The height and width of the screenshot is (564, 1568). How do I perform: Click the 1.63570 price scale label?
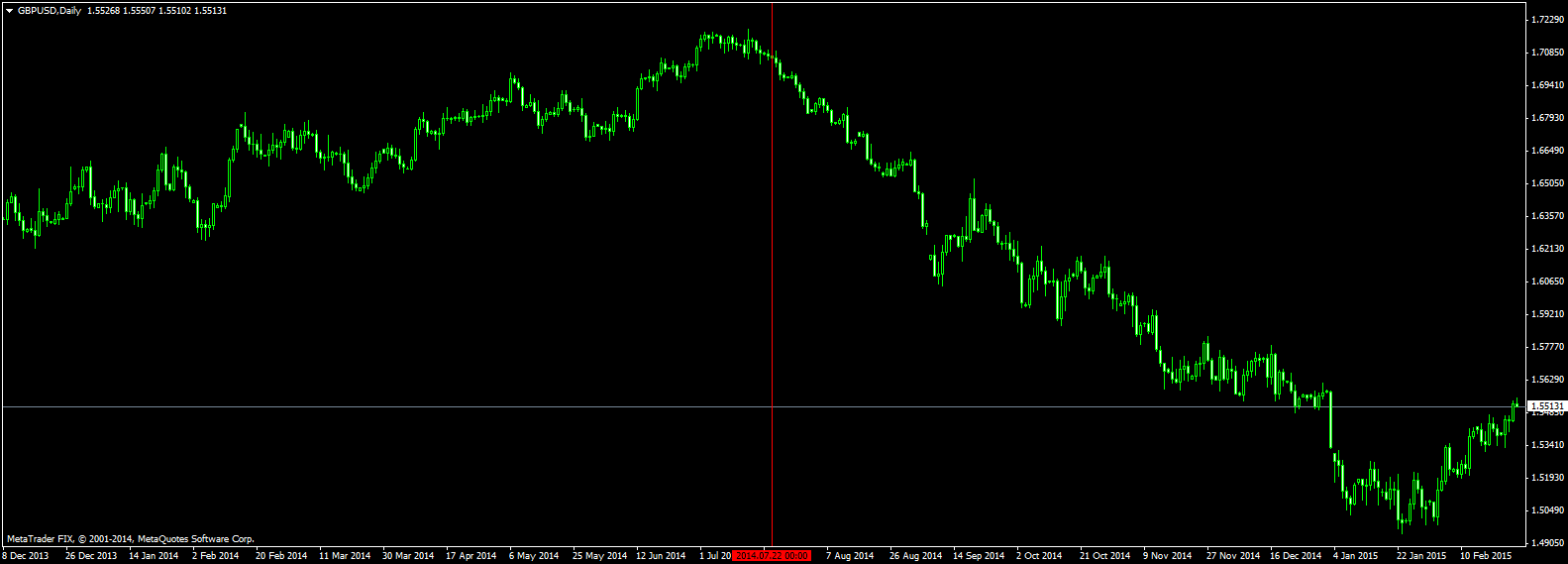pyautogui.click(x=1547, y=216)
